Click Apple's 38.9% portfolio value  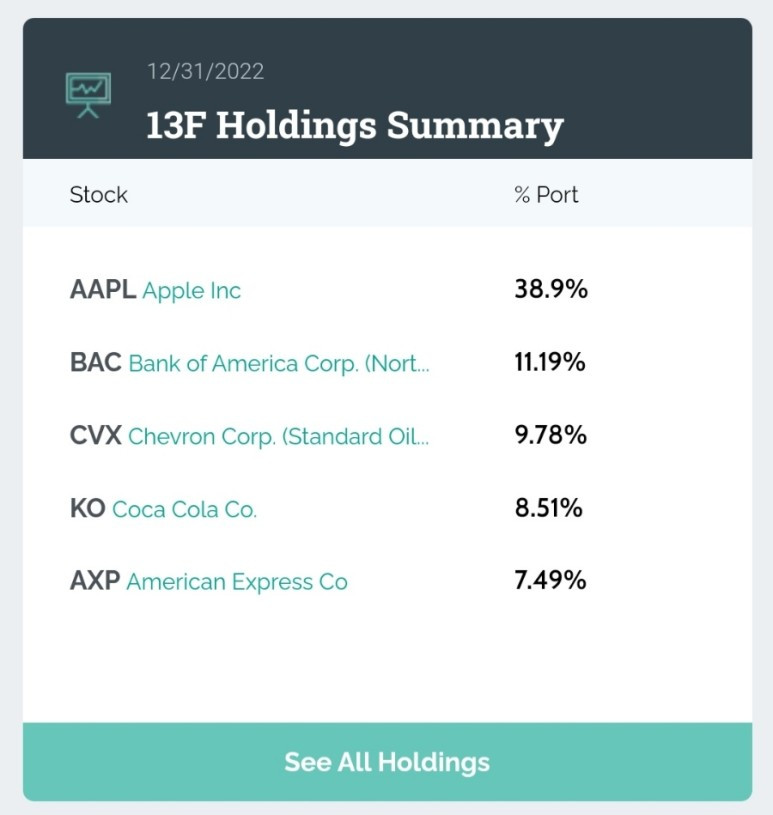click(x=551, y=289)
